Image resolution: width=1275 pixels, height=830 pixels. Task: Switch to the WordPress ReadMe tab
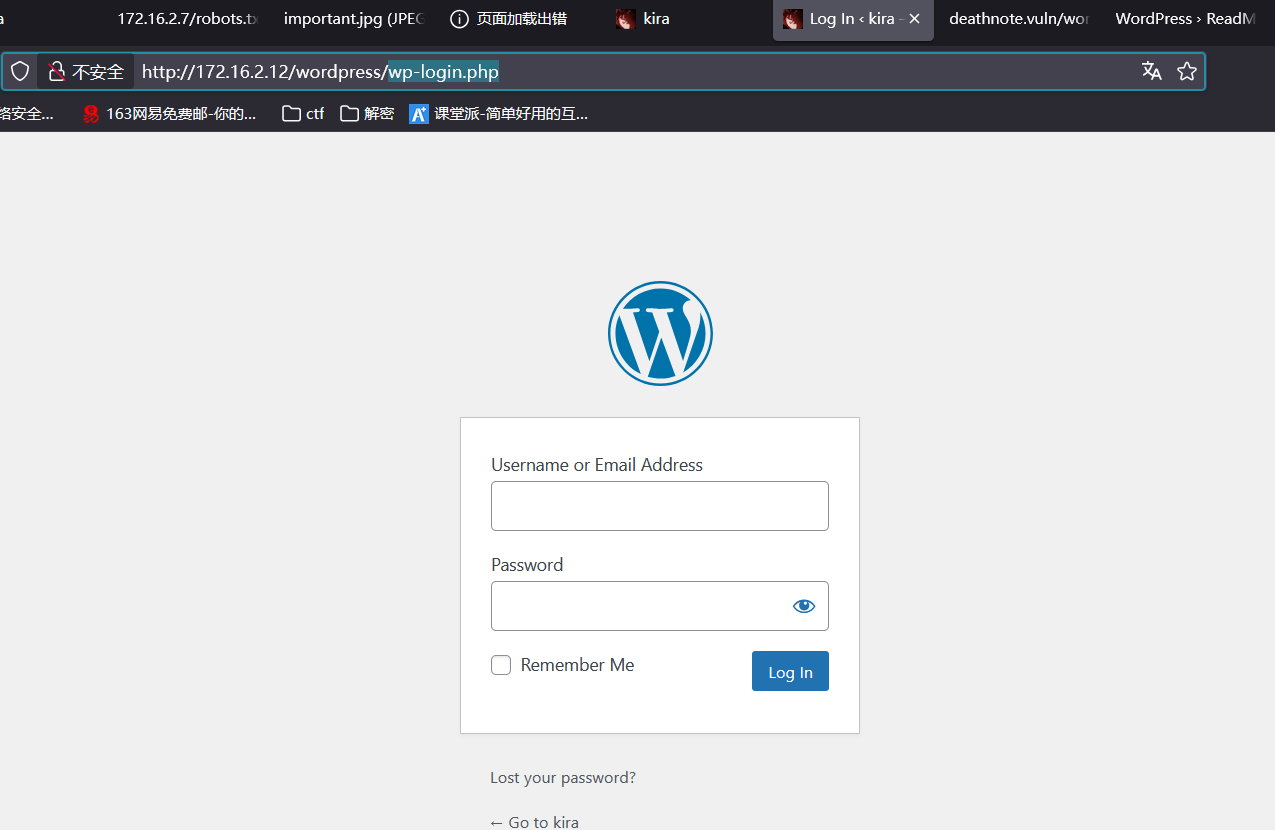coord(1185,19)
